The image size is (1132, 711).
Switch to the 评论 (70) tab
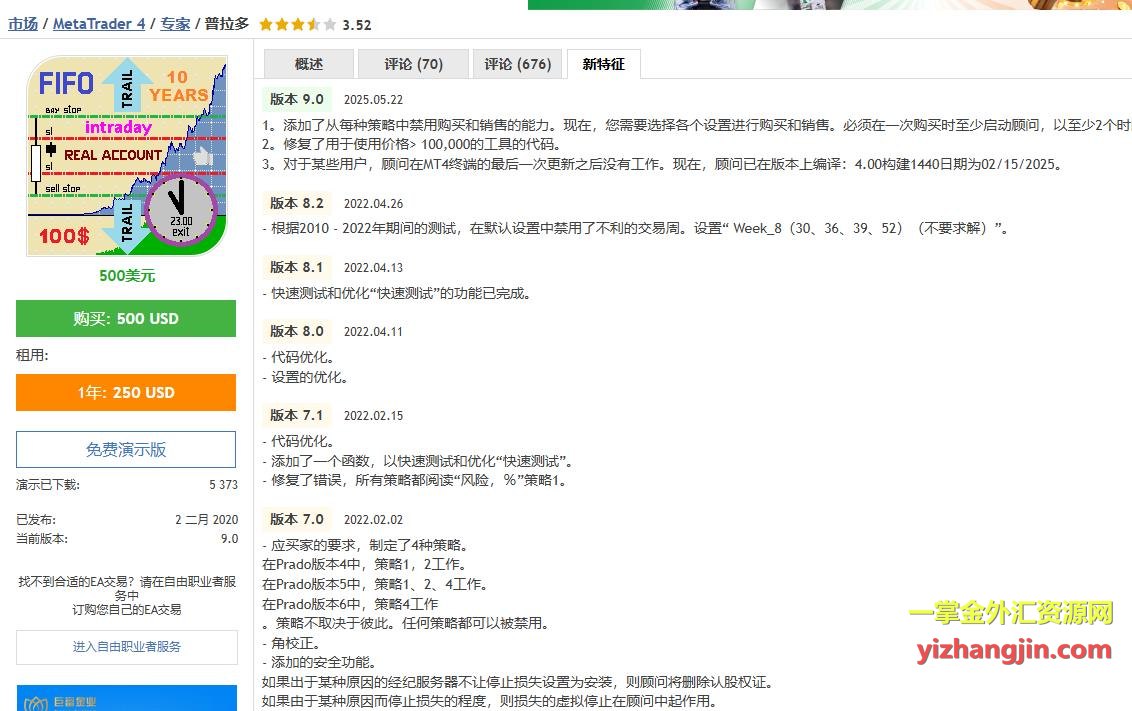pos(413,64)
